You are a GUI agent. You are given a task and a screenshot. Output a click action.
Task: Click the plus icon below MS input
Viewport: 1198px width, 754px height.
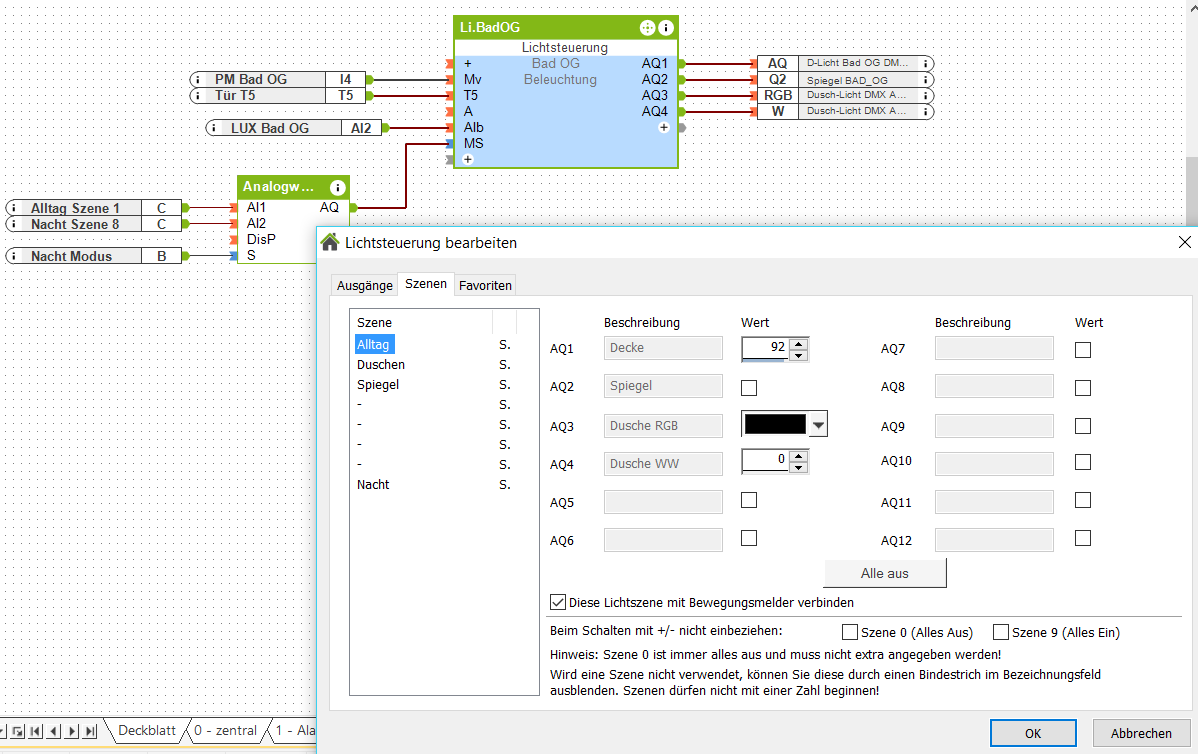pos(467,160)
